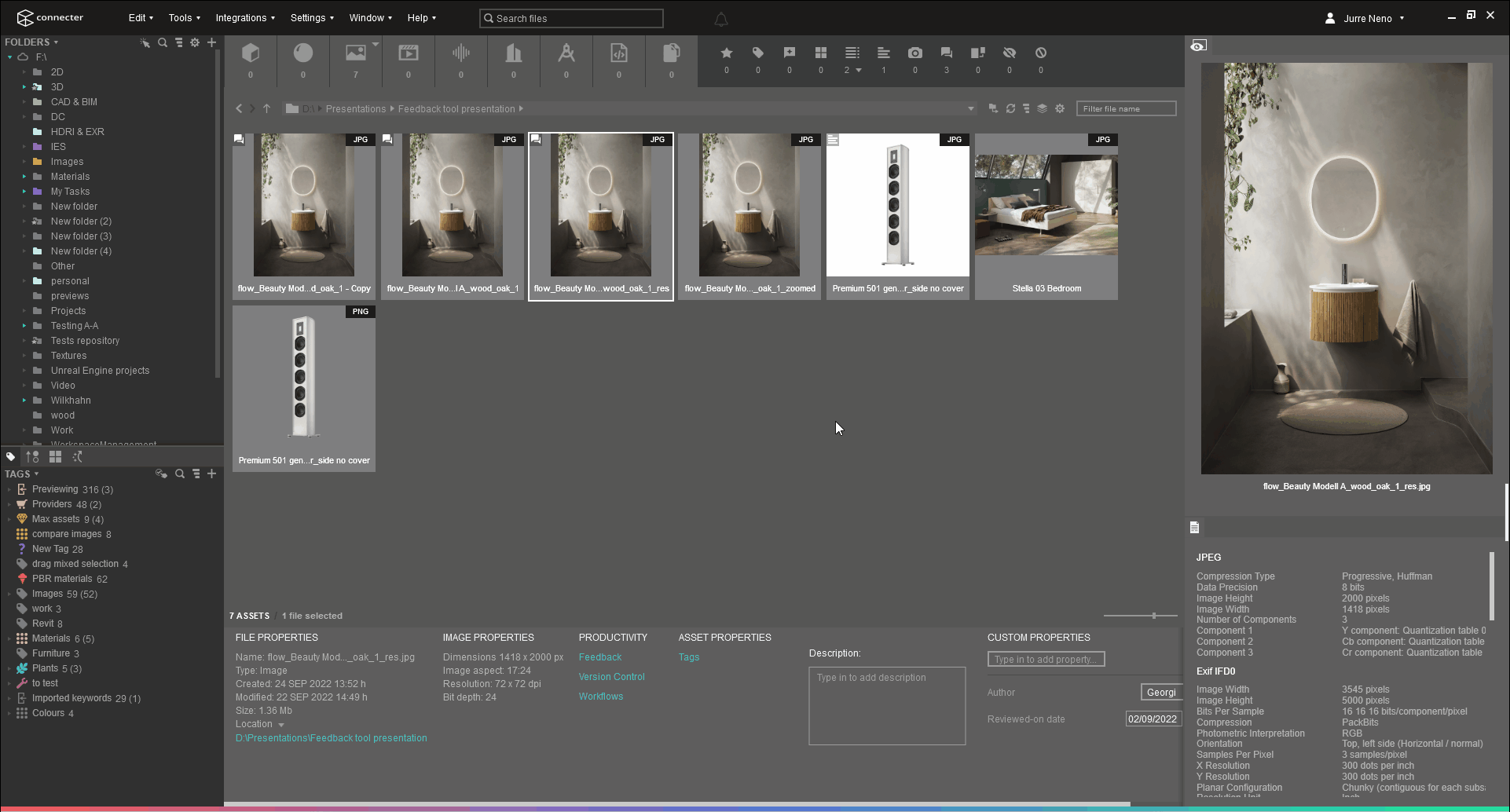The width and height of the screenshot is (1510, 812).
Task: Filter by audio waveform asset type
Action: click(461, 53)
